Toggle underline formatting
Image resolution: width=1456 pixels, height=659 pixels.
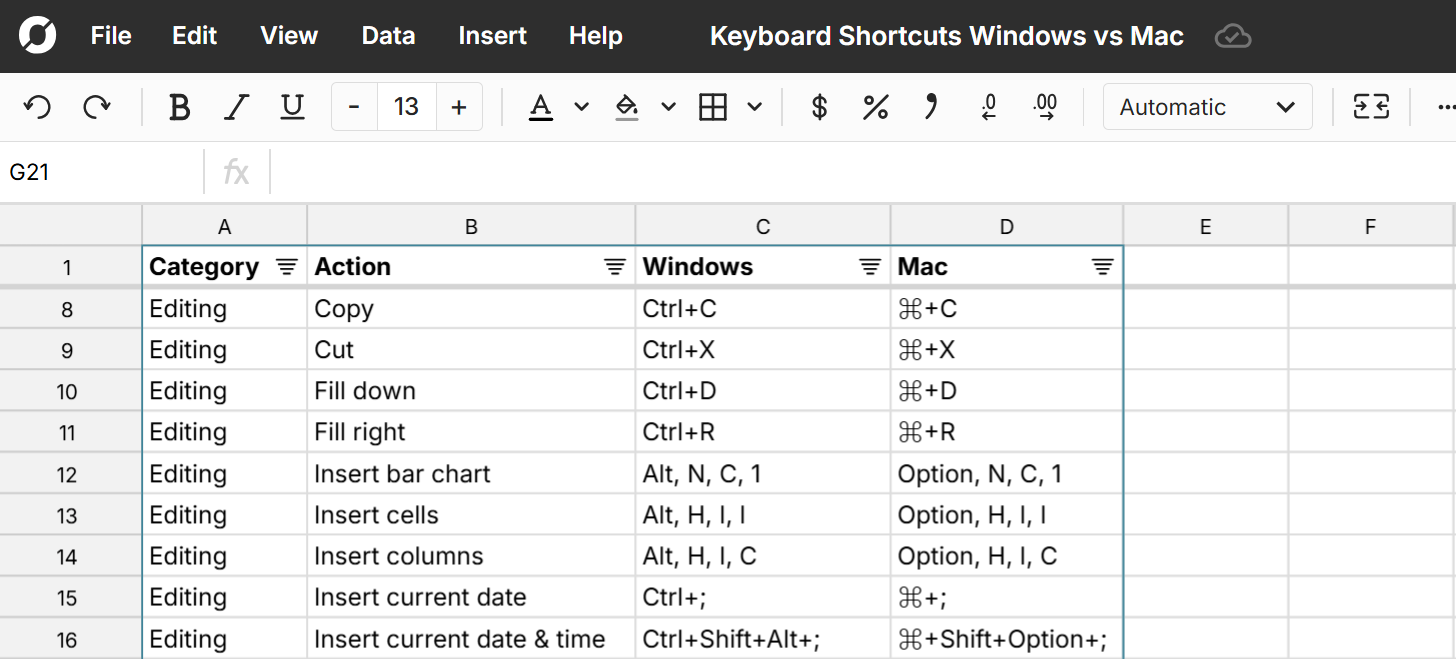click(292, 106)
